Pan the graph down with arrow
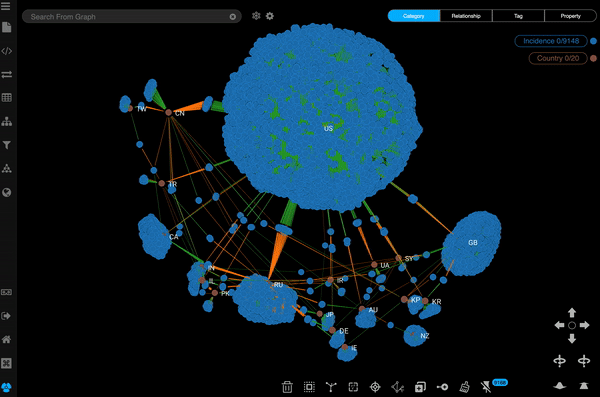600x397 pixels. coord(572,338)
